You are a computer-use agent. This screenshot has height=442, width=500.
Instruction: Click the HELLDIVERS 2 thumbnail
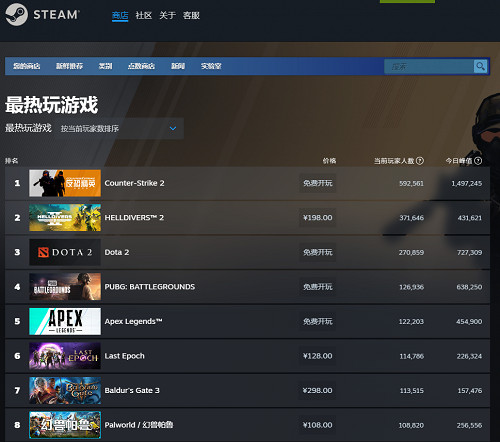65,218
